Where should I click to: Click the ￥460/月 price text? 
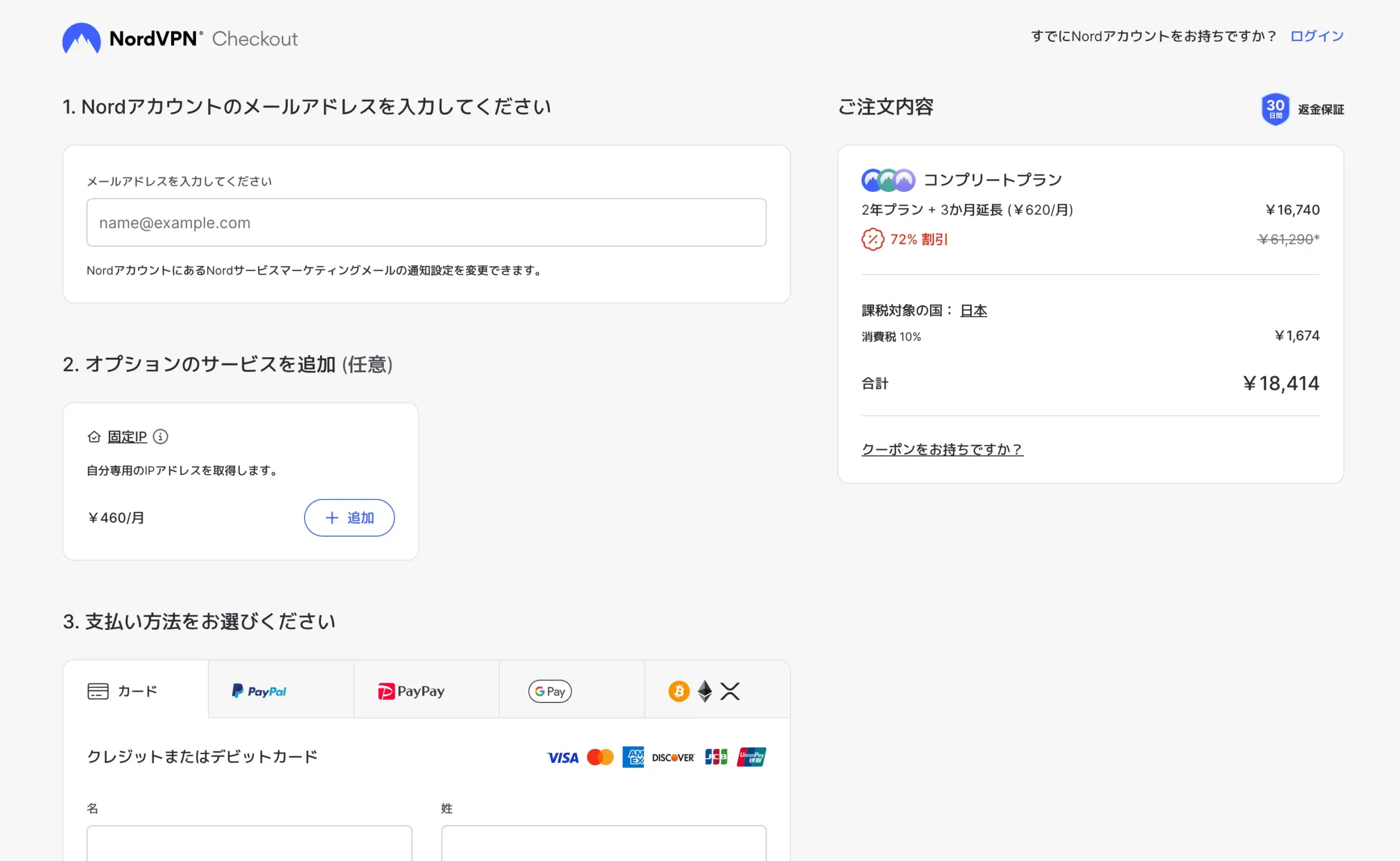115,518
